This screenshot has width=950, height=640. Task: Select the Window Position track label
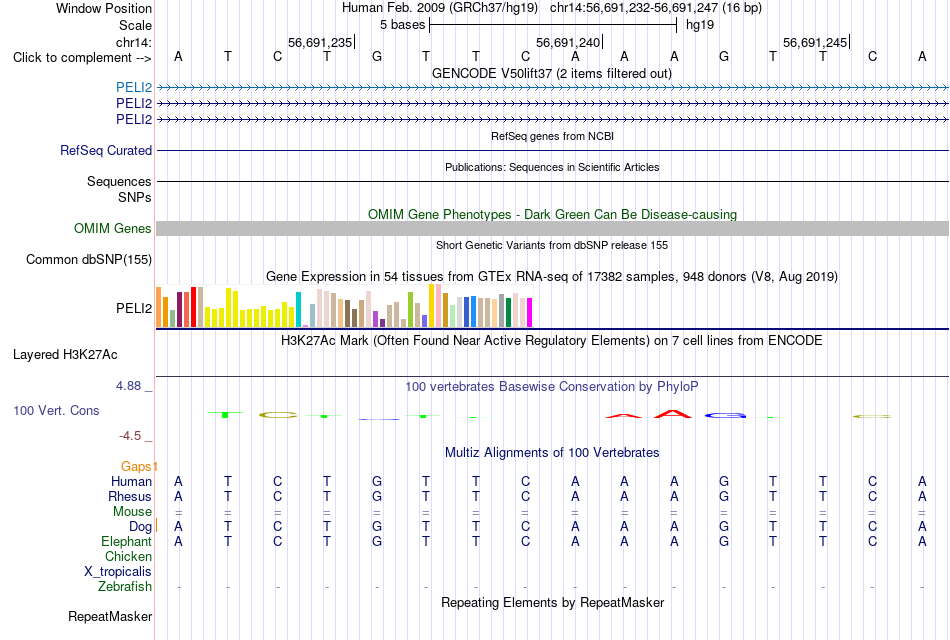[x=104, y=8]
